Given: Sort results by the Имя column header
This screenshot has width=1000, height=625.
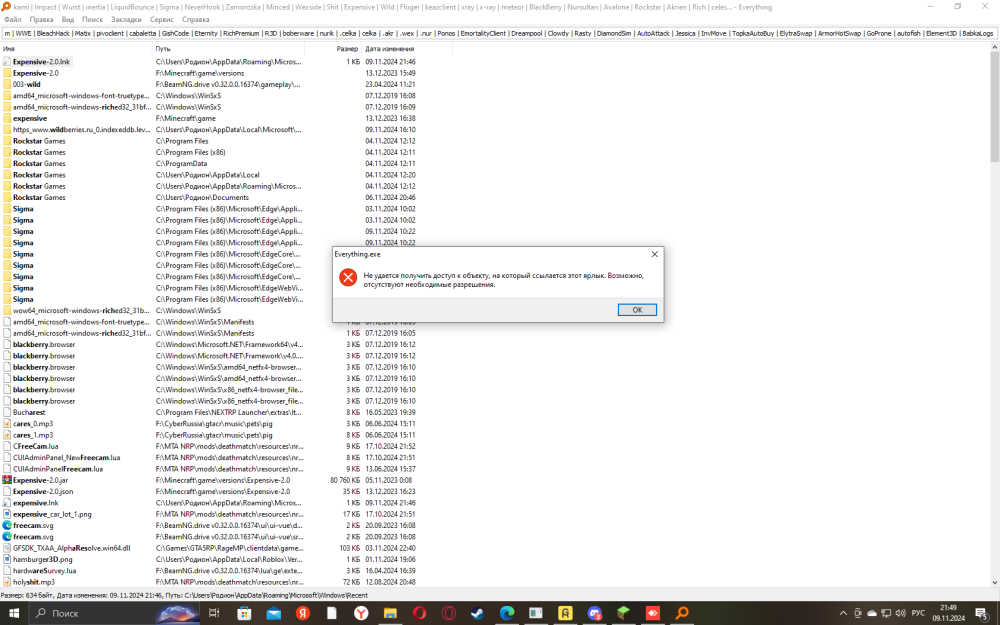Looking at the screenshot, I should click(x=76, y=48).
